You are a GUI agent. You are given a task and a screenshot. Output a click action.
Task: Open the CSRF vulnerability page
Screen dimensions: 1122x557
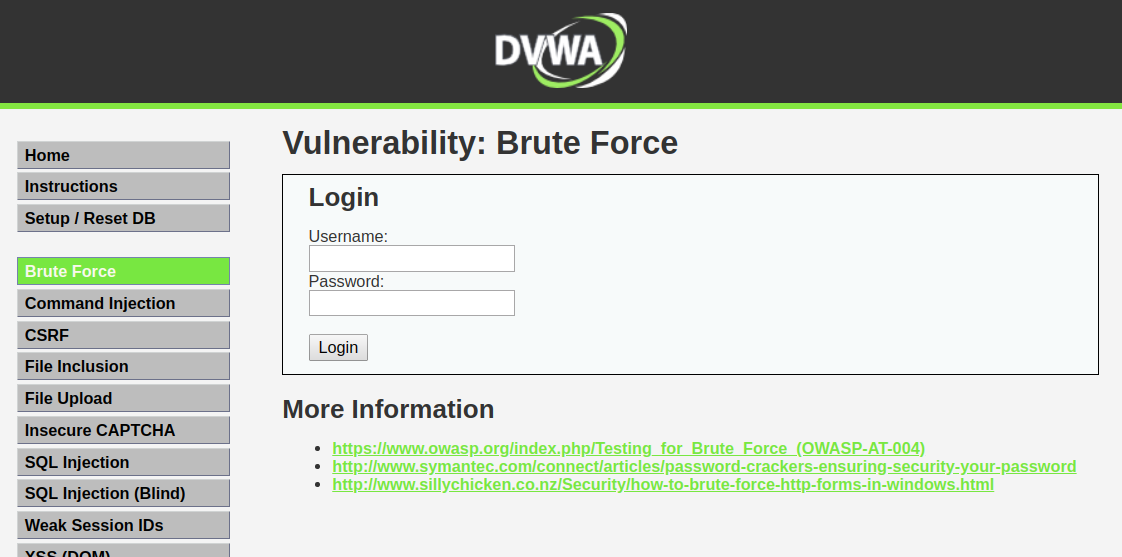click(x=123, y=335)
